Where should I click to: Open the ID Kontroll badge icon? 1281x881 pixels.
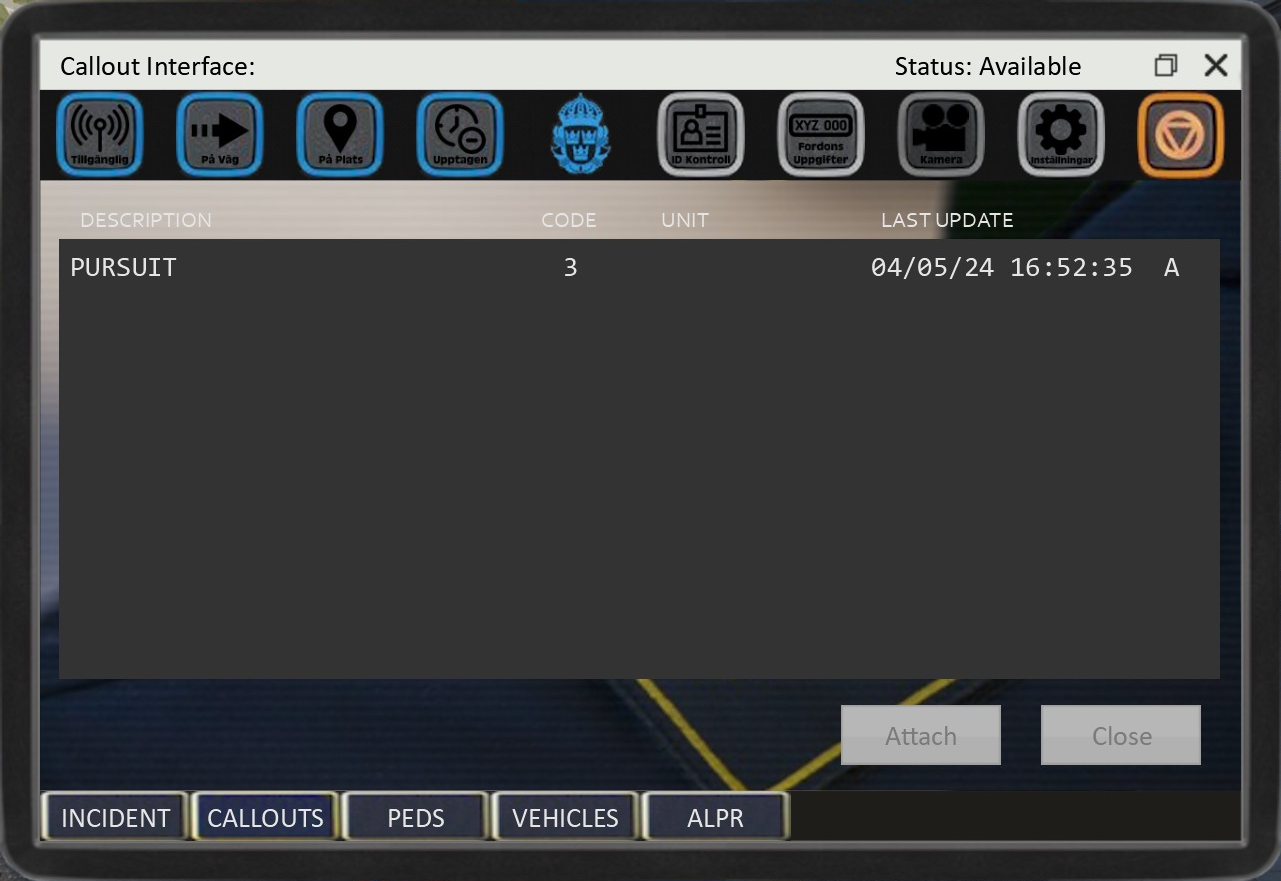point(700,135)
